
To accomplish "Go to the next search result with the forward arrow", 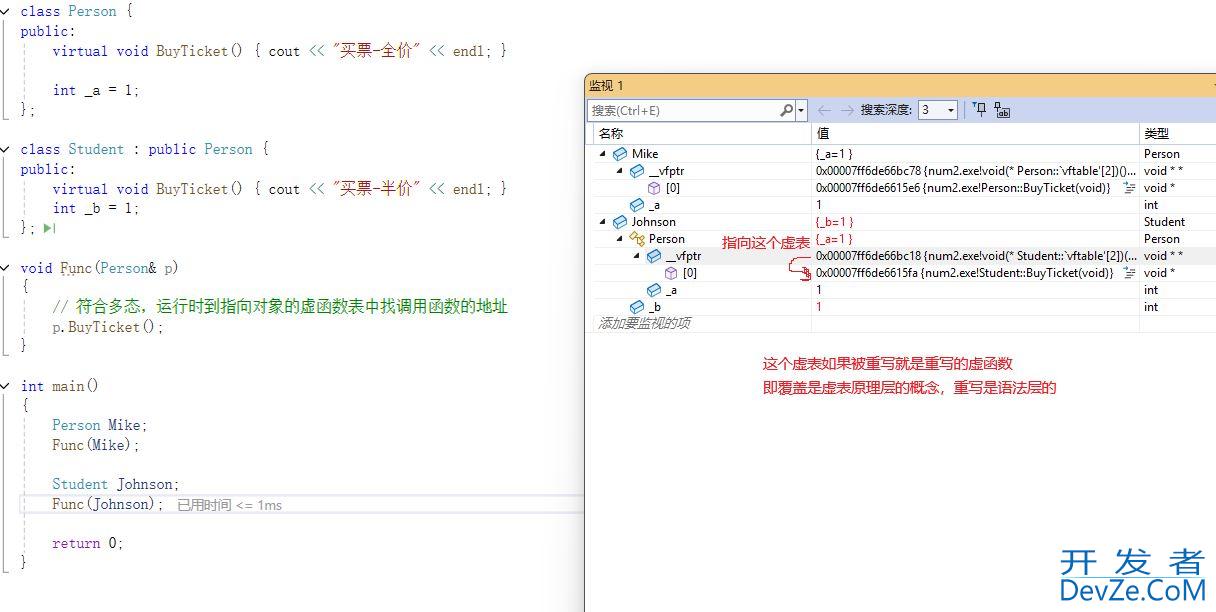I will point(847,110).
